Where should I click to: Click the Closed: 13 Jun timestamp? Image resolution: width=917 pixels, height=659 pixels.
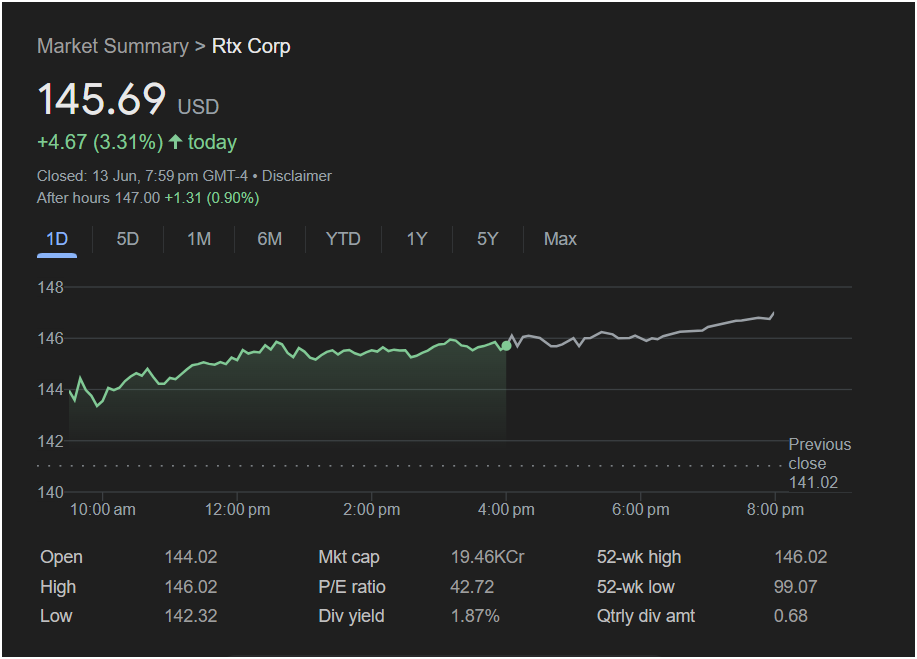coord(142,176)
